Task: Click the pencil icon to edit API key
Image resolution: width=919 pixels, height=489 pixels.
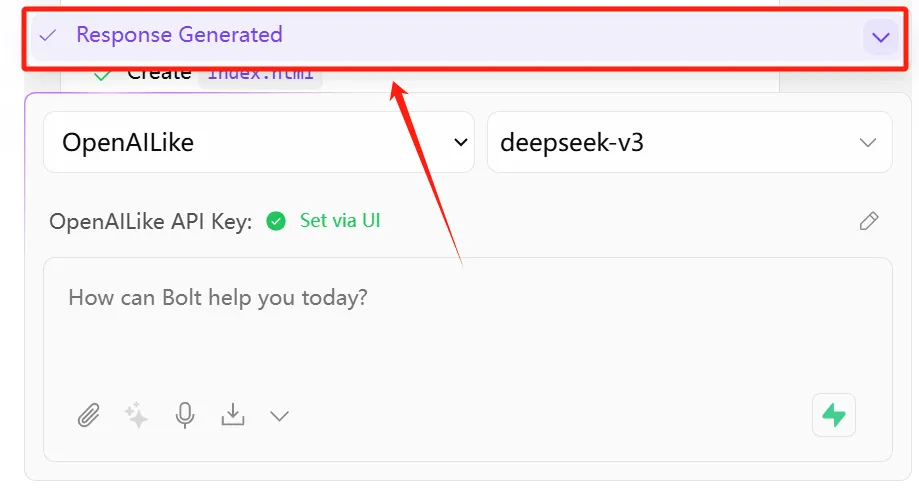Action: pyautogui.click(x=869, y=221)
